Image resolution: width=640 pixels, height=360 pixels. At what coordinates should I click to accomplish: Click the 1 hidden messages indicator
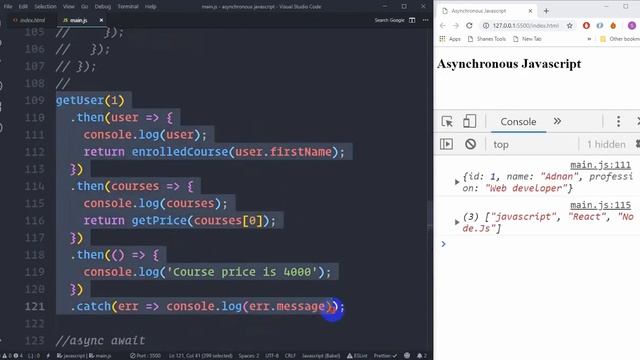pyautogui.click(x=606, y=144)
